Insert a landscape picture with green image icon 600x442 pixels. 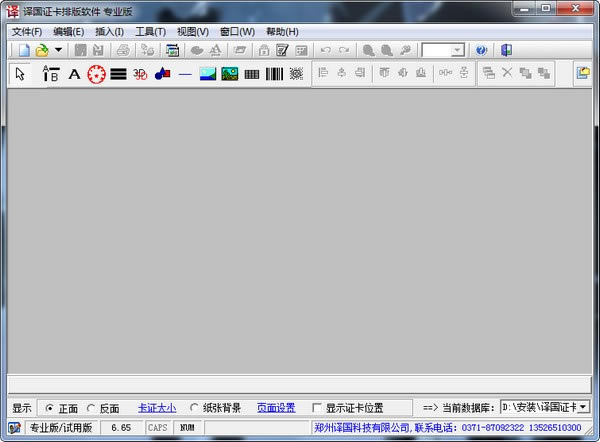pos(230,73)
